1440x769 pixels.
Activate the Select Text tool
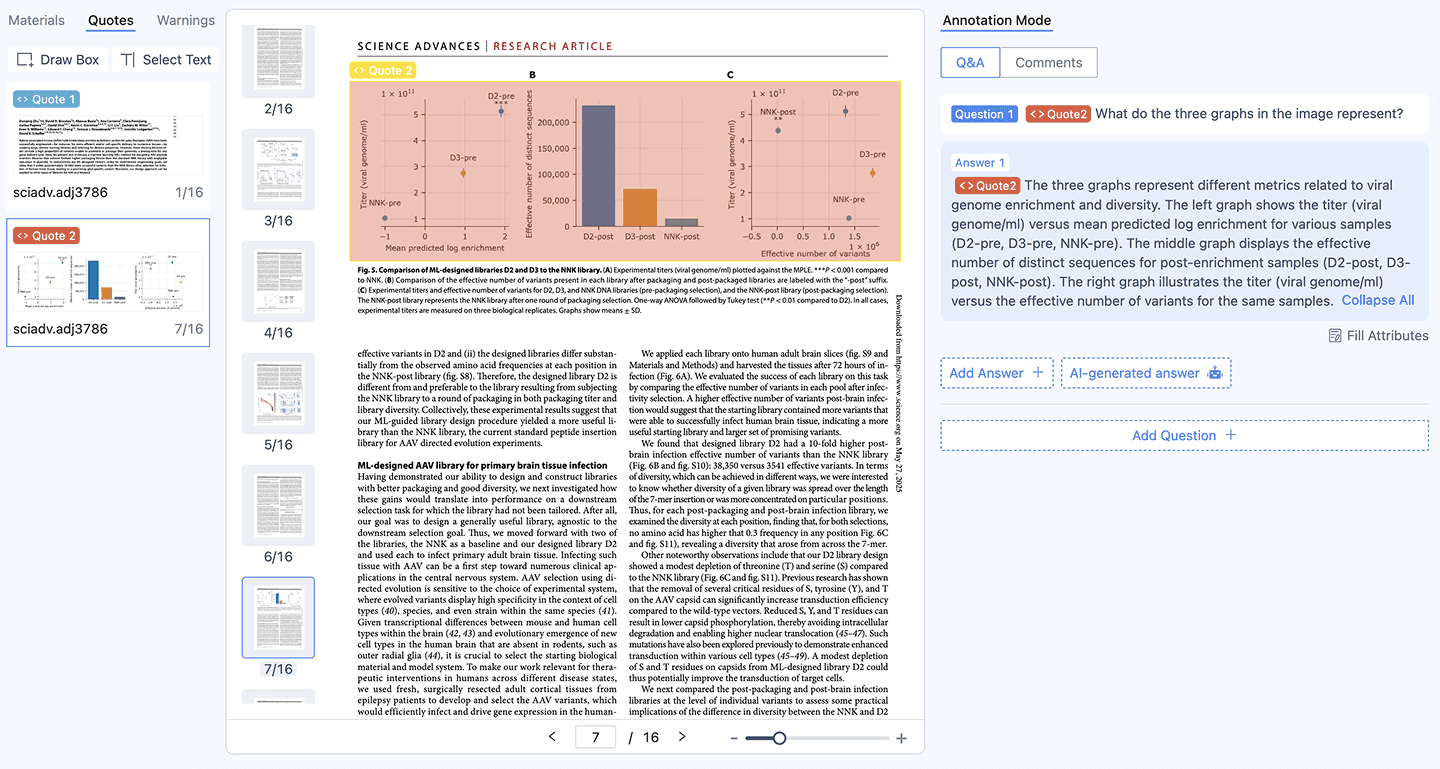(165, 60)
